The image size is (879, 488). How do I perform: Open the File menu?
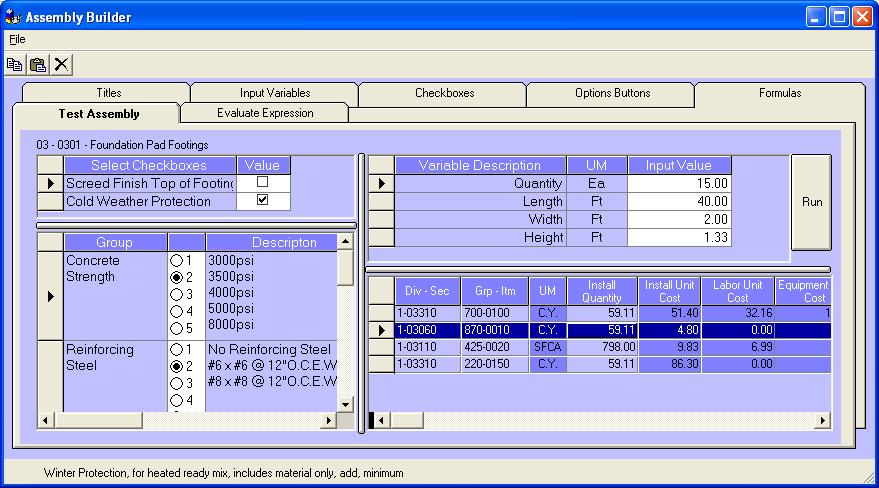click(17, 39)
